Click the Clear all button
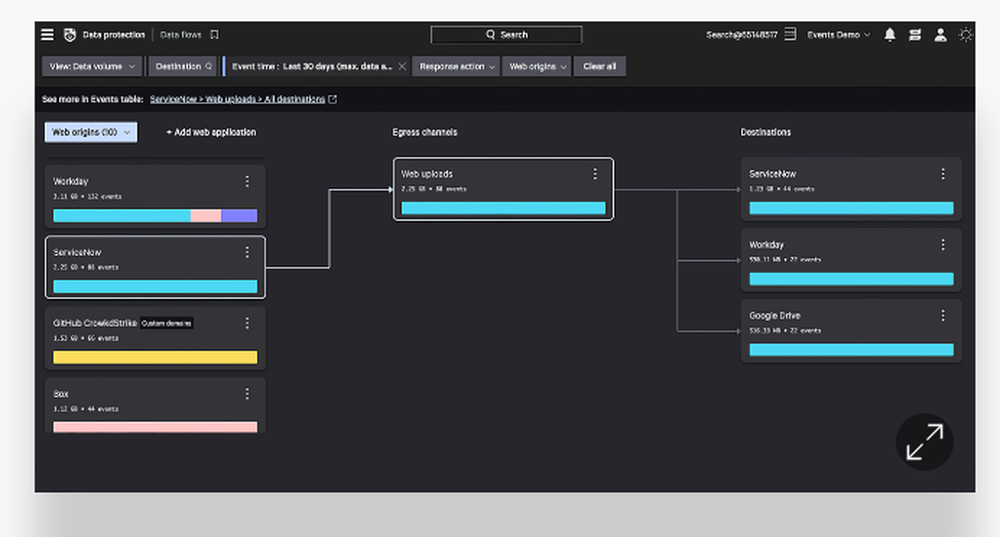Screen dimensions: 1000x537 click(x=599, y=66)
